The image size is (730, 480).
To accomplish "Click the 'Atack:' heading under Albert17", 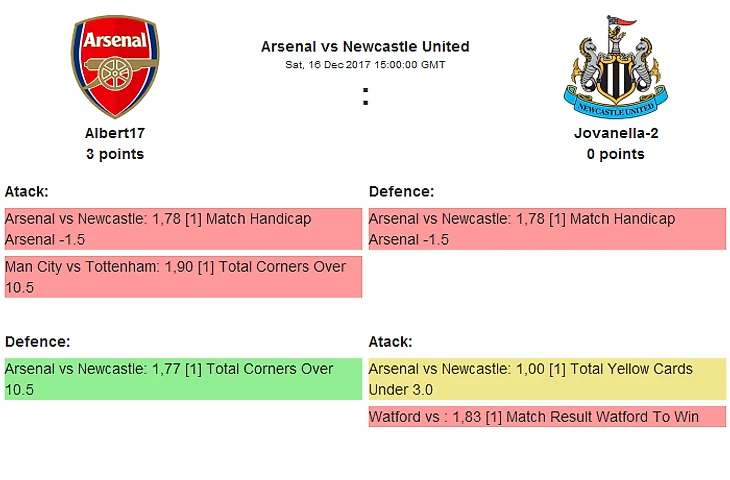I will [x=27, y=191].
